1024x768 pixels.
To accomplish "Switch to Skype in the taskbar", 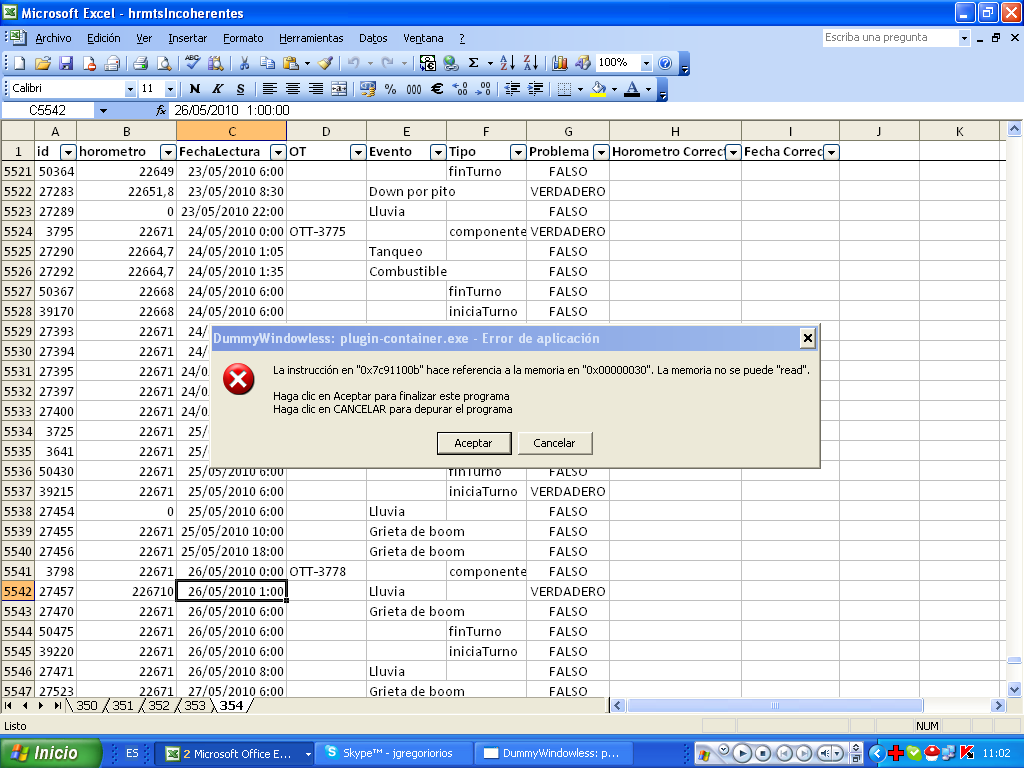I will pyautogui.click(x=396, y=753).
